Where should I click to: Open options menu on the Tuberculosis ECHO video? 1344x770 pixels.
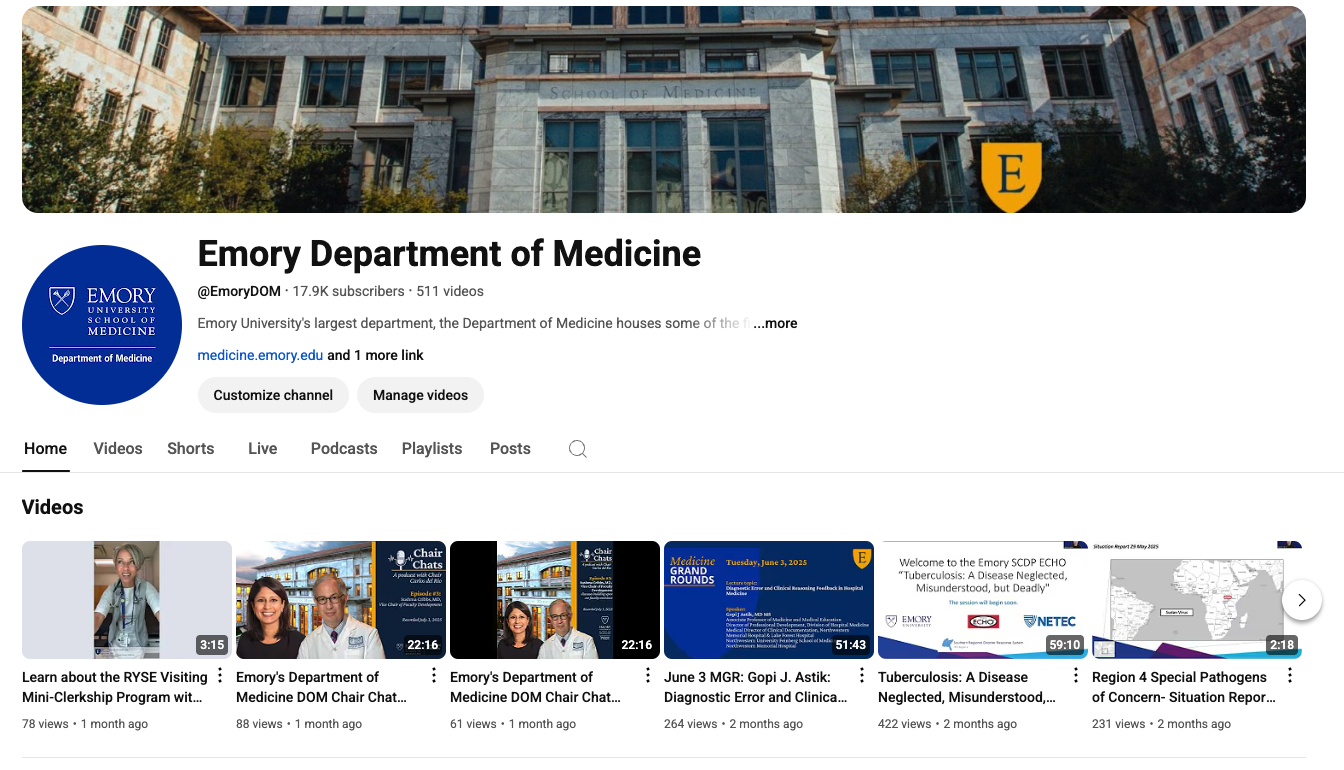click(1074, 676)
